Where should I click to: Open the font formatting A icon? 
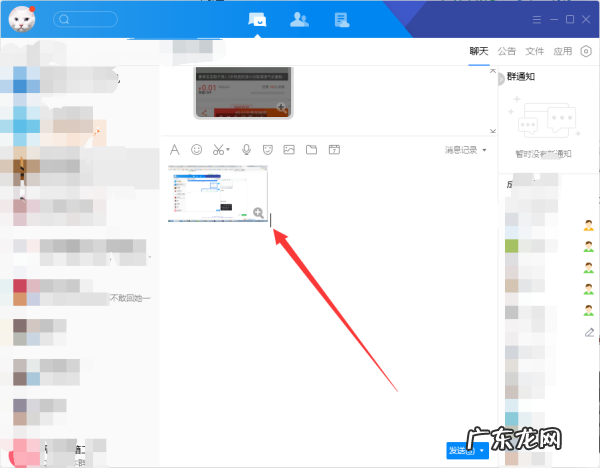click(174, 150)
